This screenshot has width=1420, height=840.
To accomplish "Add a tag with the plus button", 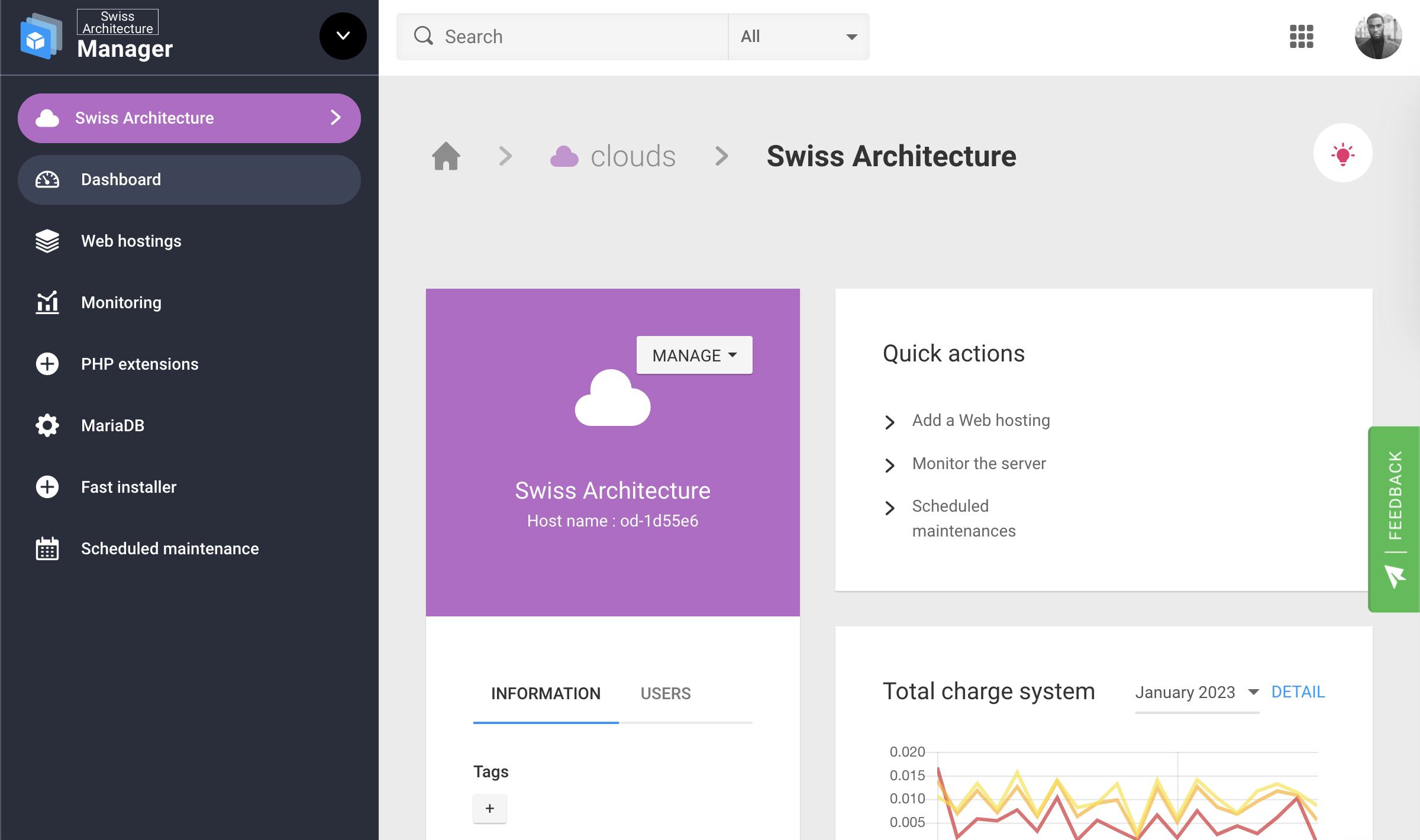I will pos(489,808).
